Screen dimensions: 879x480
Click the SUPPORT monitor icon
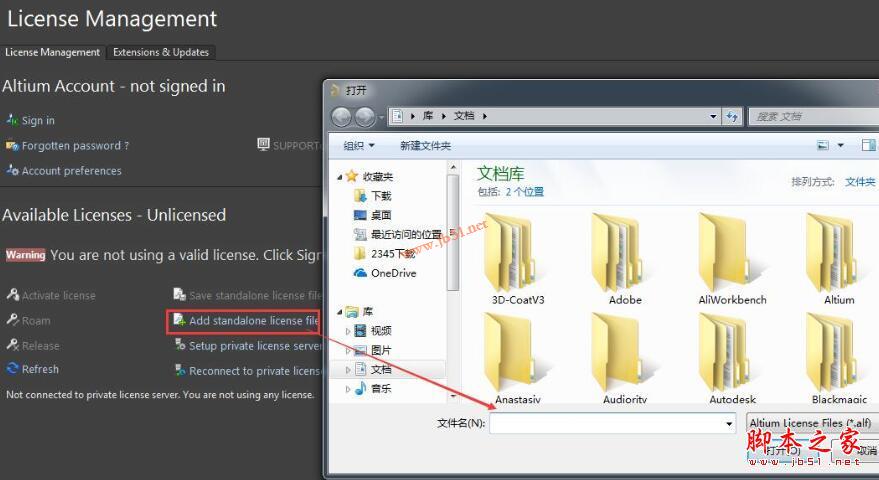263,145
